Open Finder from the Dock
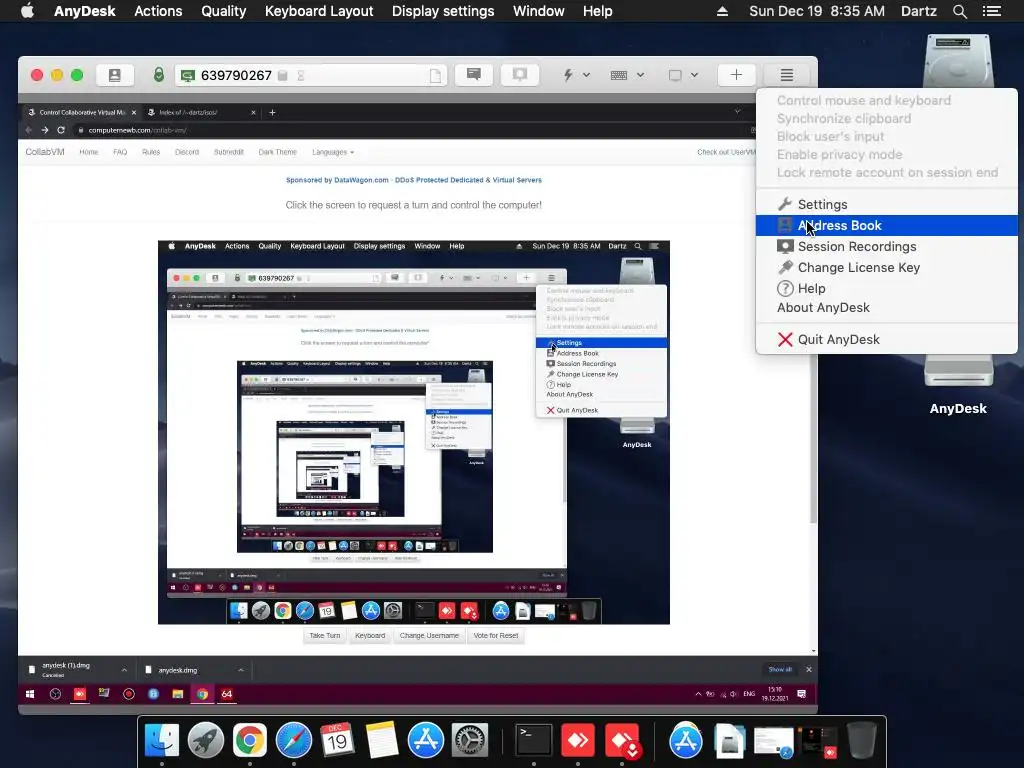The width and height of the screenshot is (1024, 768). click(161, 741)
